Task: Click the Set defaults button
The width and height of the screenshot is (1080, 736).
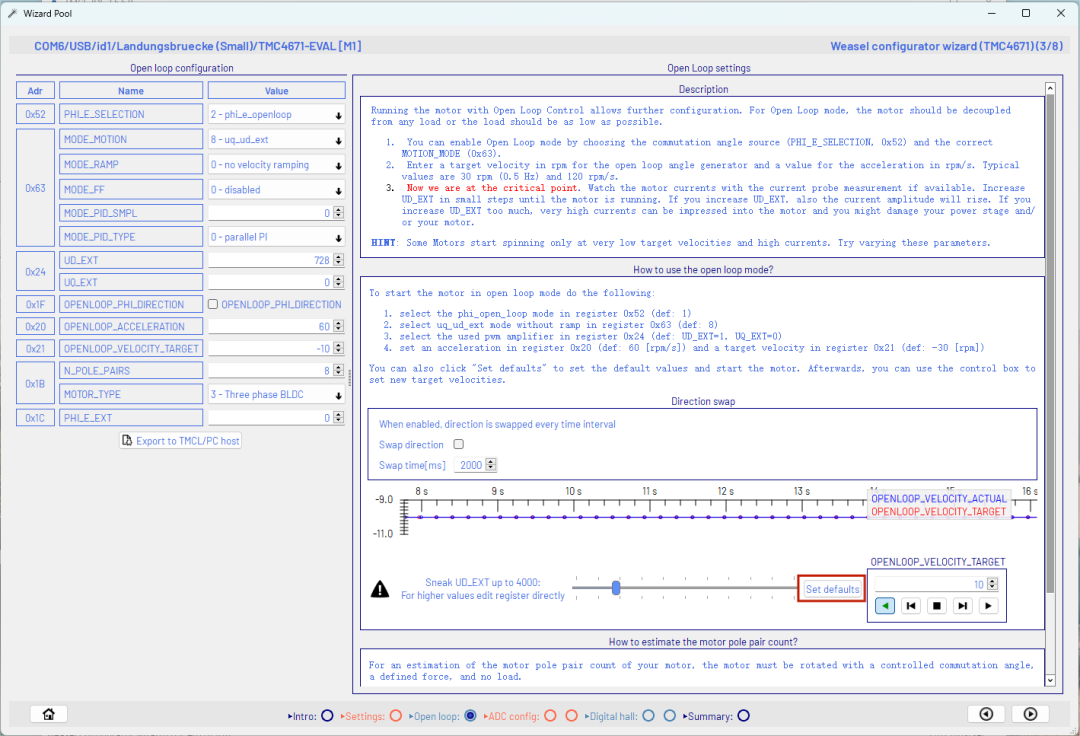Action: click(831, 589)
